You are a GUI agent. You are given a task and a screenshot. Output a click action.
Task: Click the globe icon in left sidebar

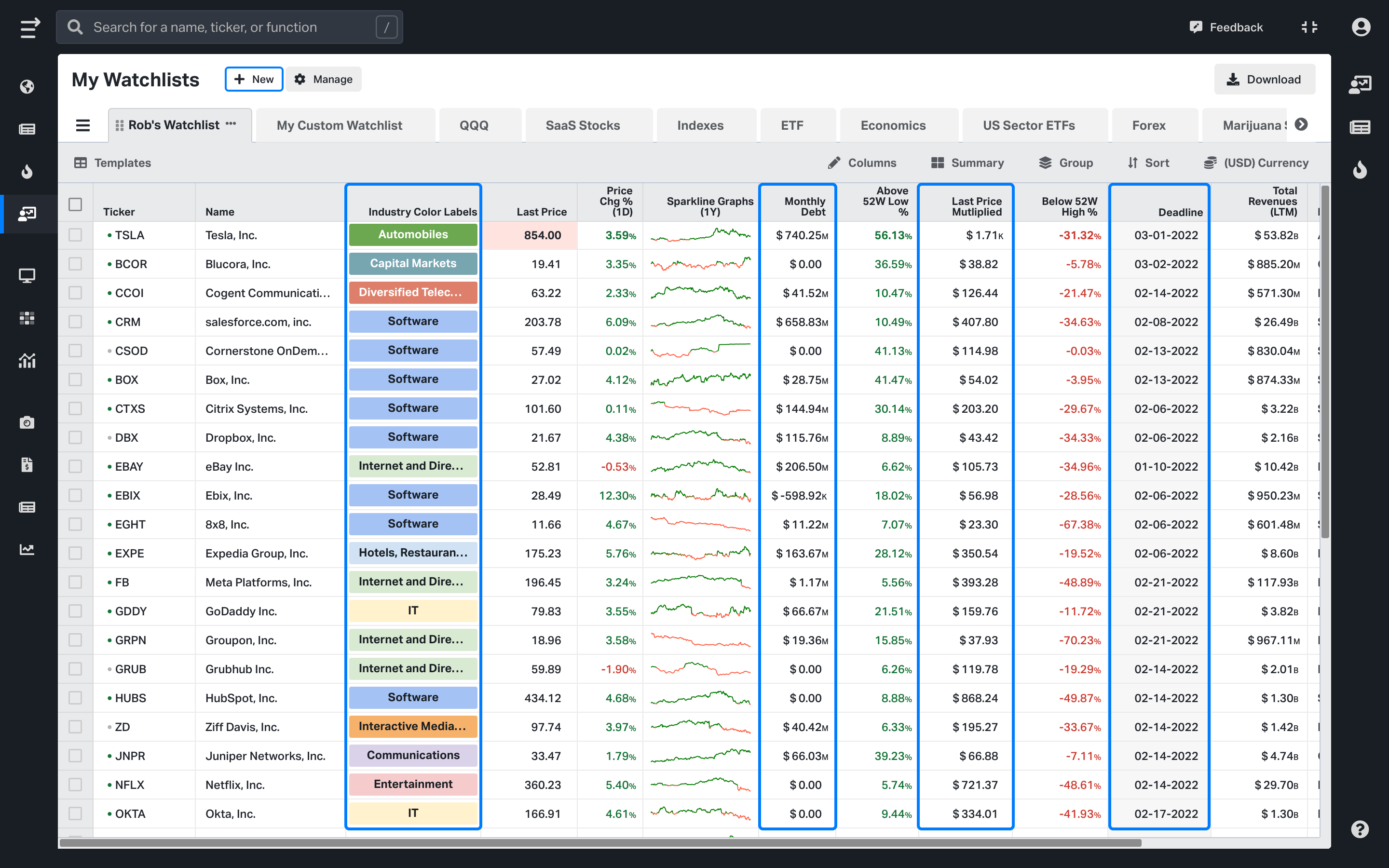[x=27, y=87]
